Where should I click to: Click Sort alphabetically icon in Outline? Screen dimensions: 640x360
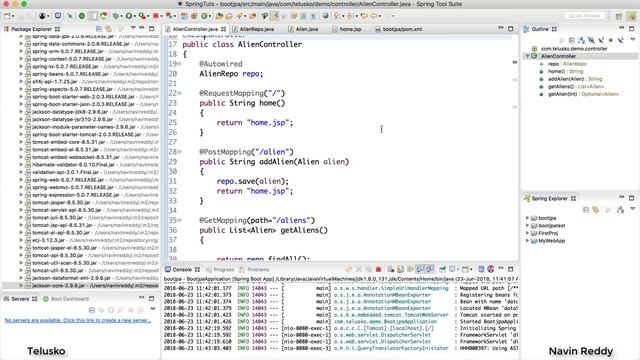pos(582,40)
